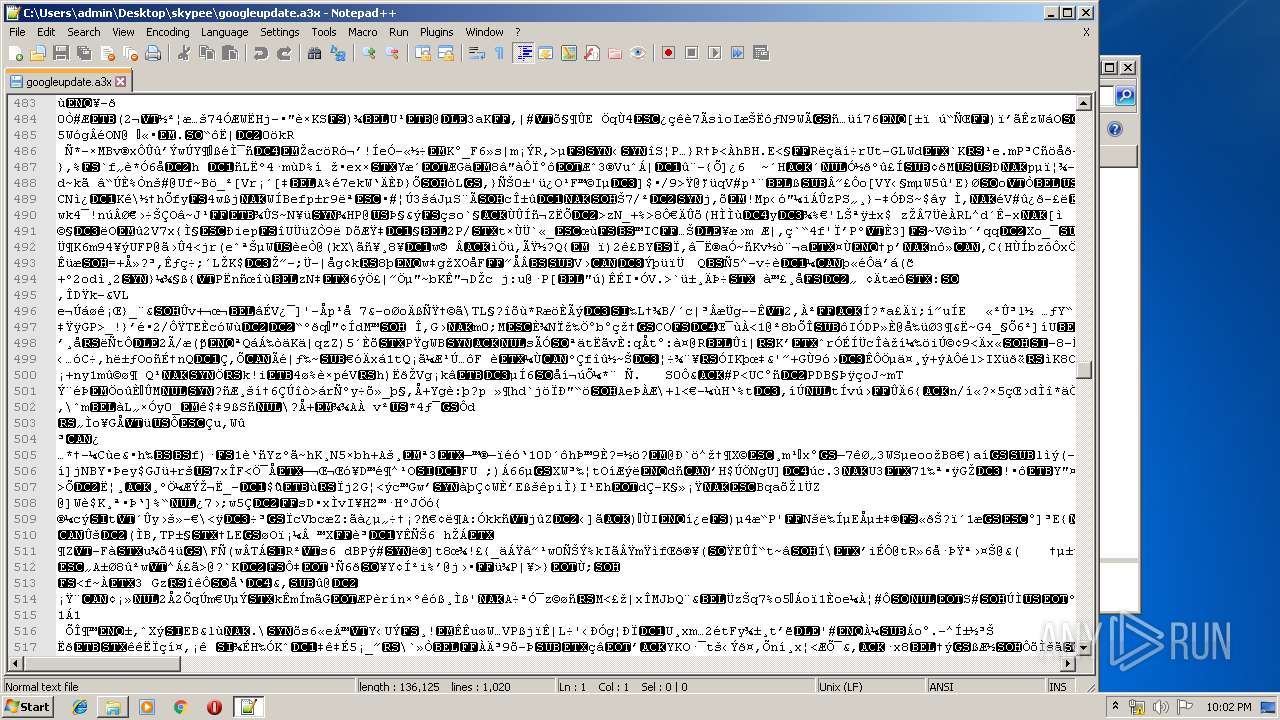Image resolution: width=1280 pixels, height=720 pixels.
Task: Undo the last action with the Undo arrow
Action: click(260, 53)
